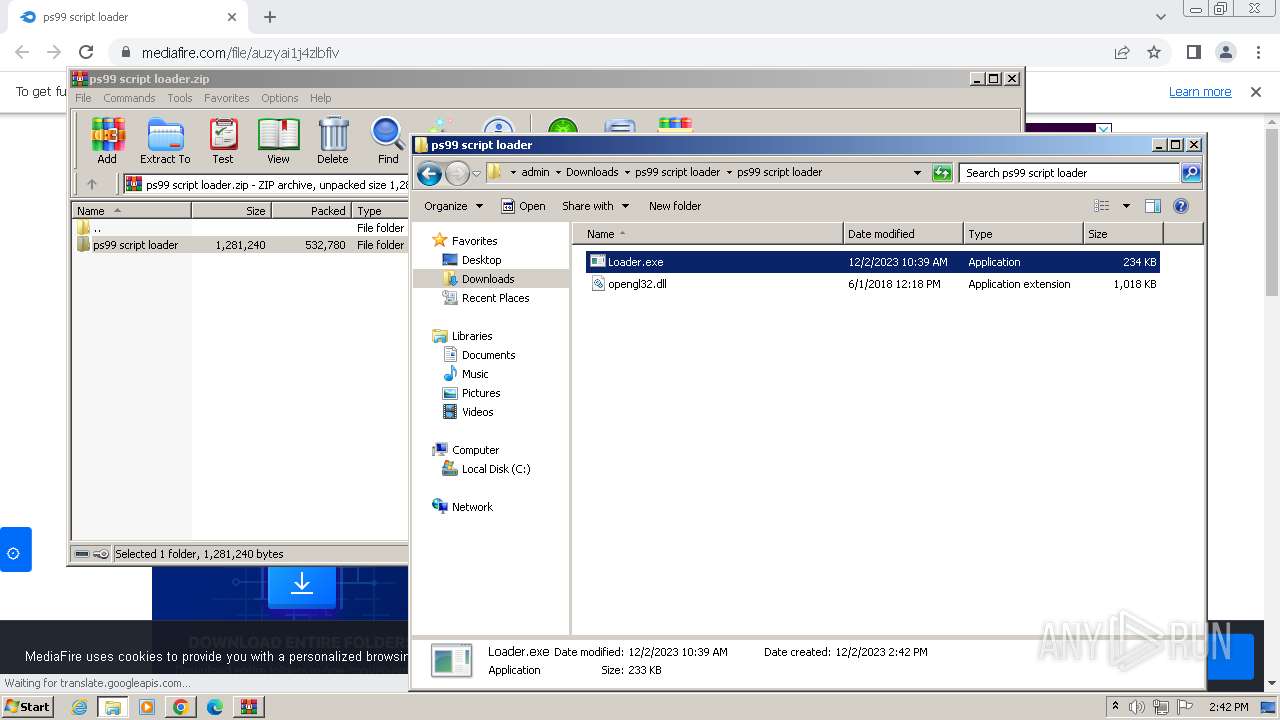Expand more view options dropdown arrow
1280x720 pixels.
pyautogui.click(x=1126, y=206)
